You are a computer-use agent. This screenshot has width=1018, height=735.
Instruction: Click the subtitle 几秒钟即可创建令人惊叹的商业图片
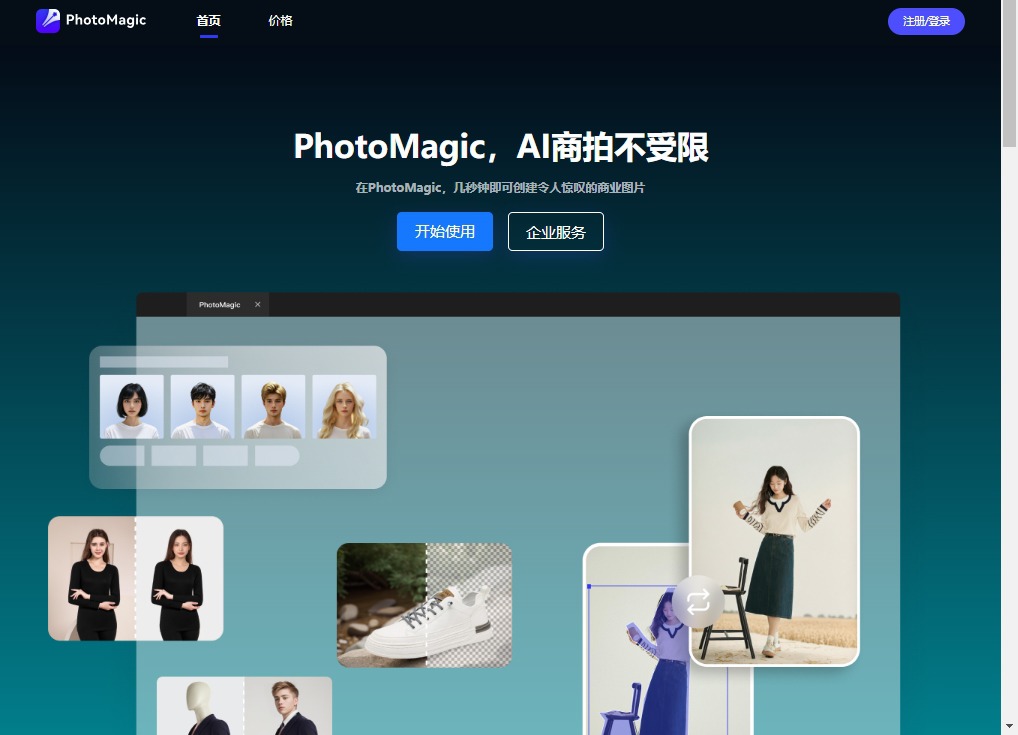point(549,188)
